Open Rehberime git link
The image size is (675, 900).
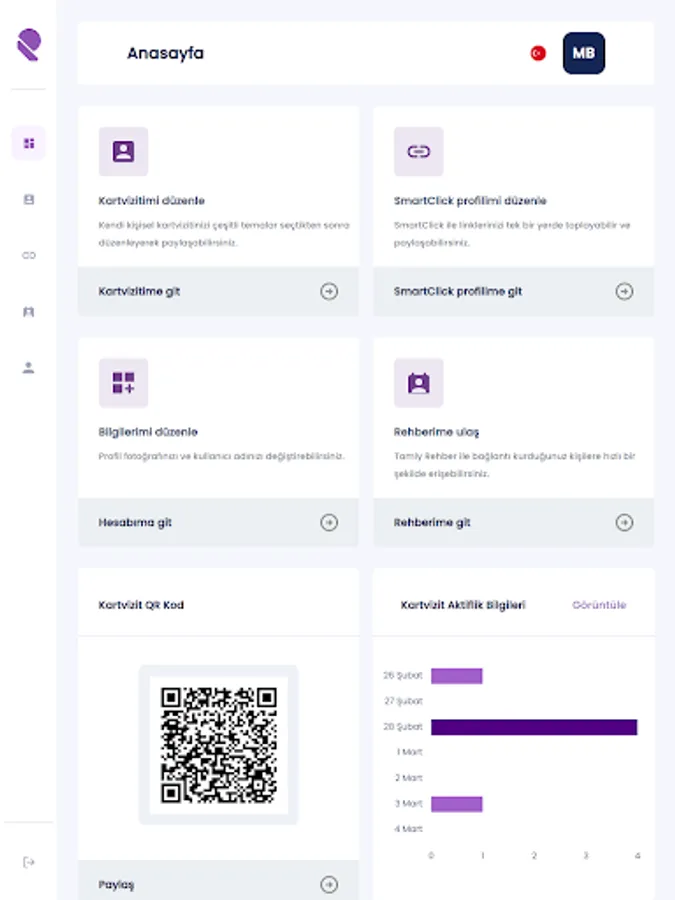pos(432,522)
